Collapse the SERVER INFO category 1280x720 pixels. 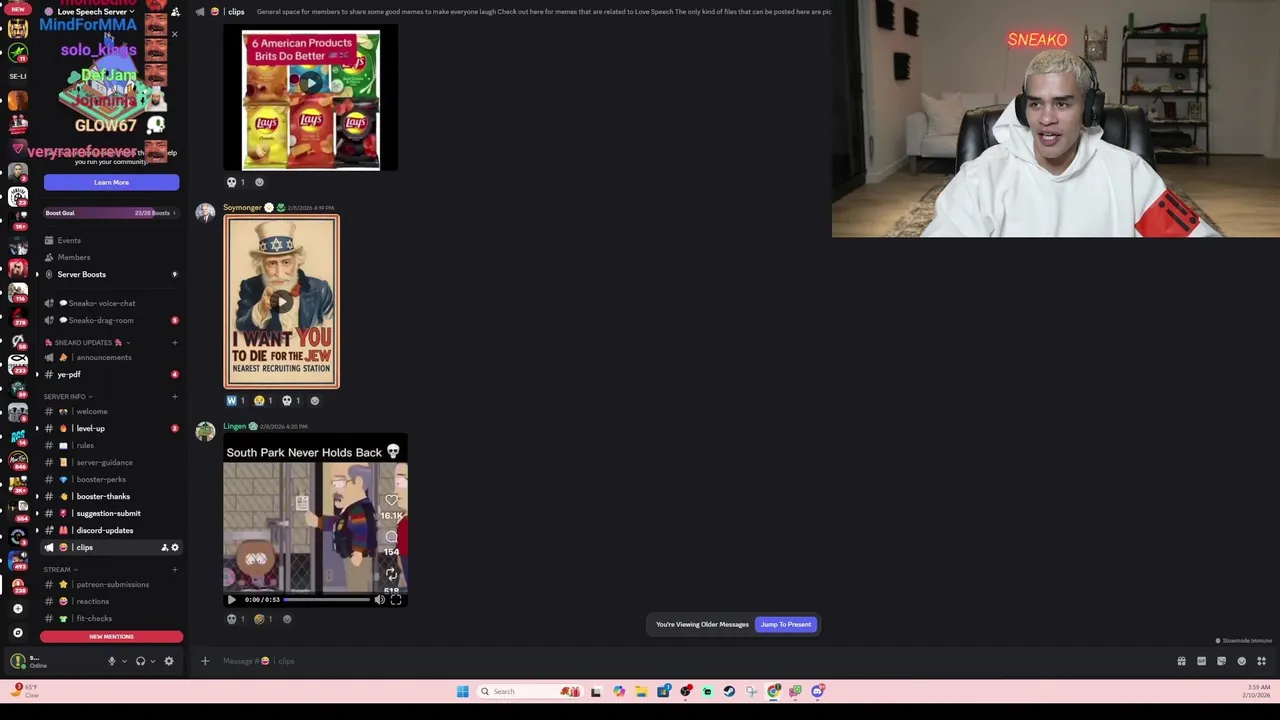tap(68, 397)
